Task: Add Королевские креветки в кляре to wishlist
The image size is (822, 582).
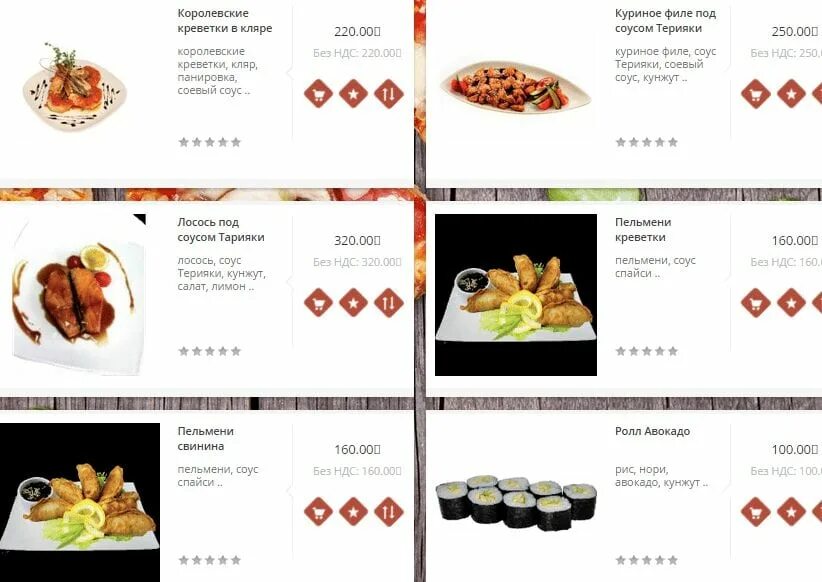Action: pyautogui.click(x=353, y=94)
